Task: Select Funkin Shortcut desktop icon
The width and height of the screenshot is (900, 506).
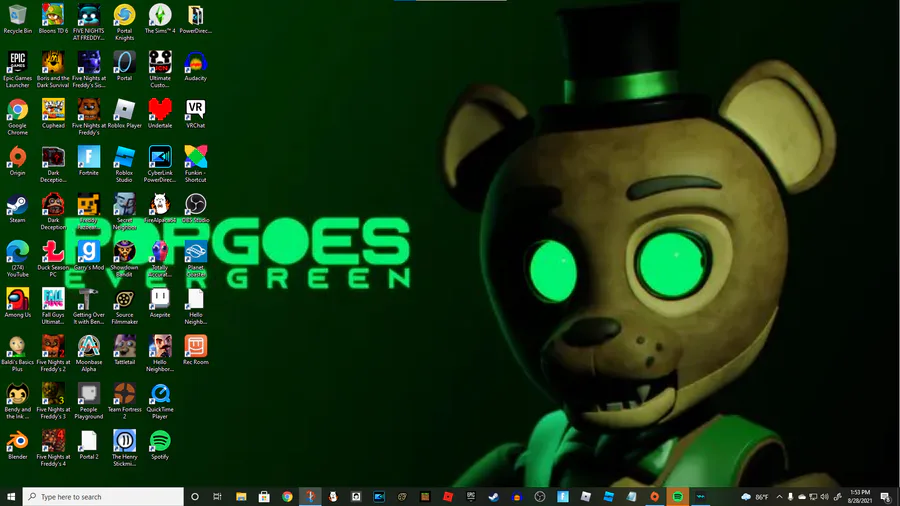Action: coord(196,165)
